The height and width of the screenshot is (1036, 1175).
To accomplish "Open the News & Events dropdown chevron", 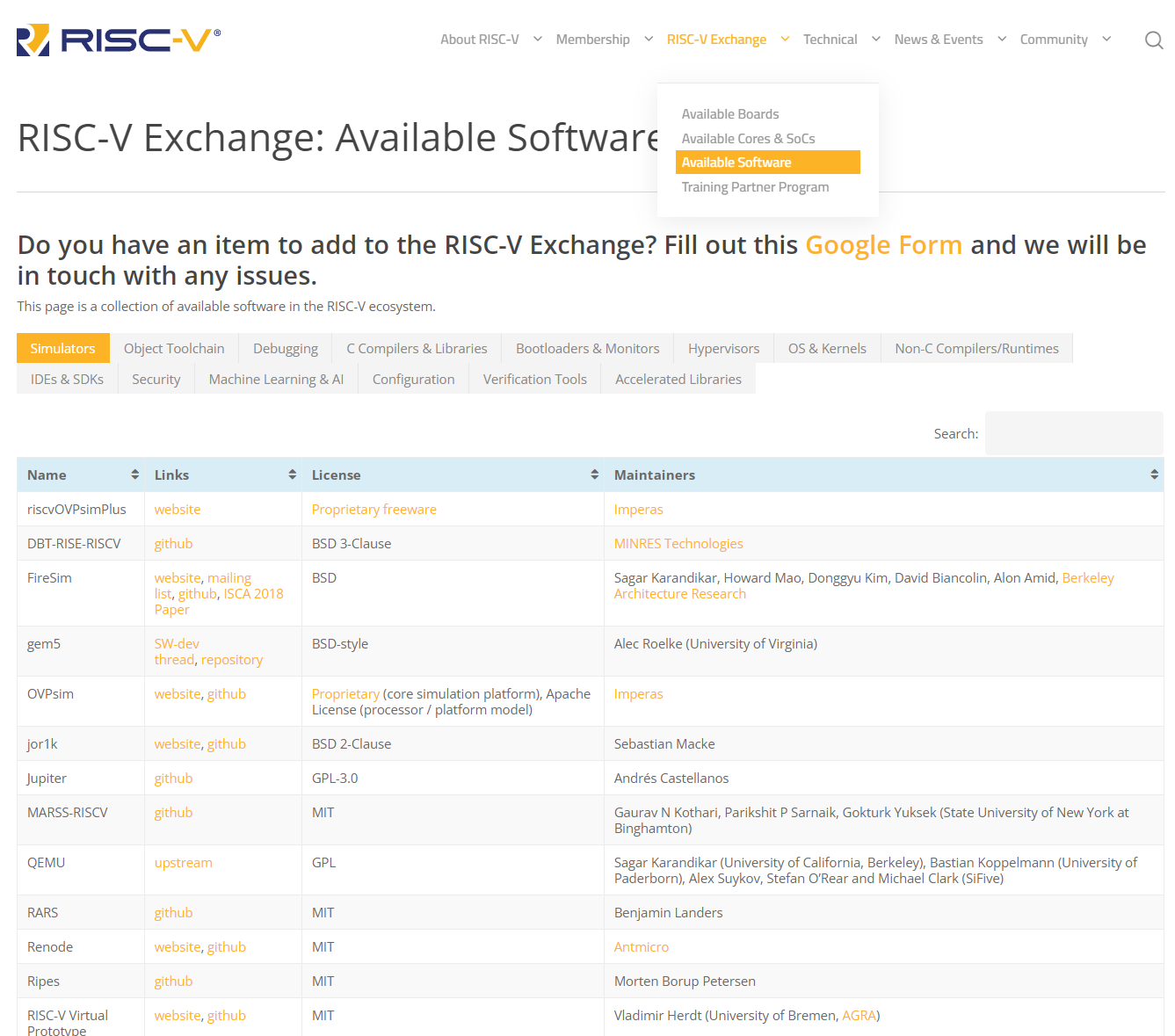I will pos(1002,40).
